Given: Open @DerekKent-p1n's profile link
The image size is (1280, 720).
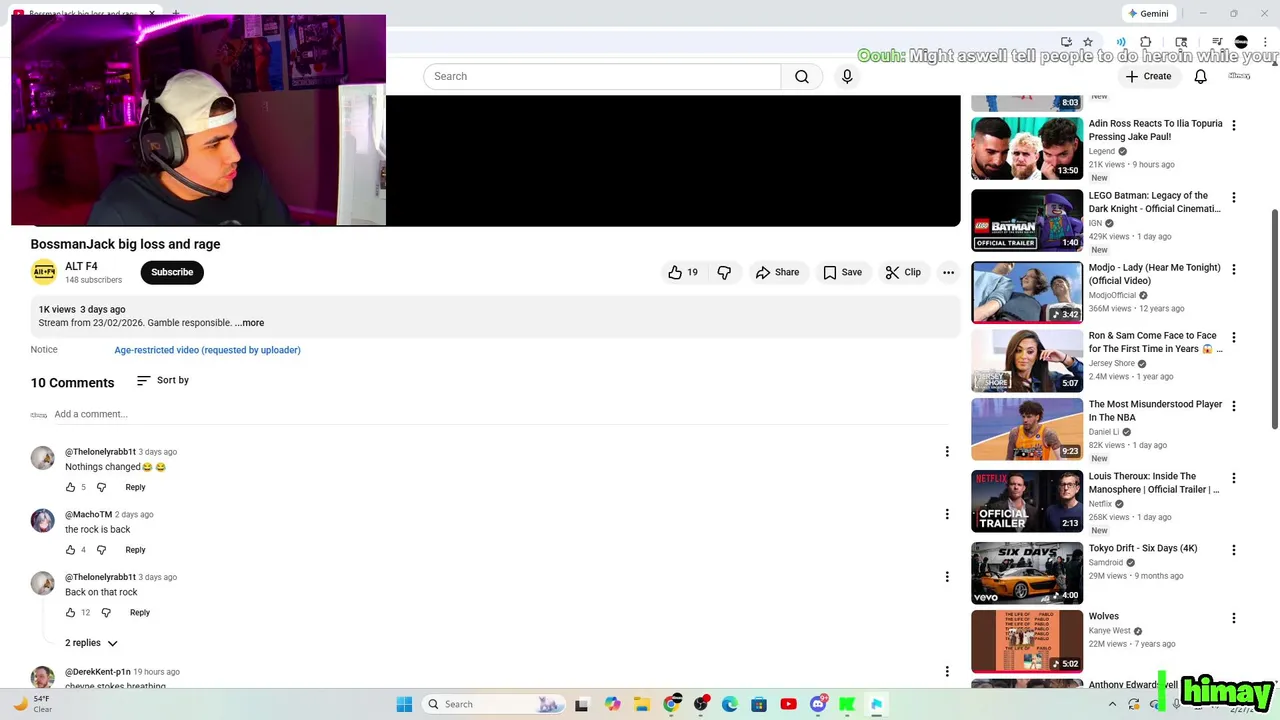Looking at the screenshot, I should pyautogui.click(x=98, y=672).
